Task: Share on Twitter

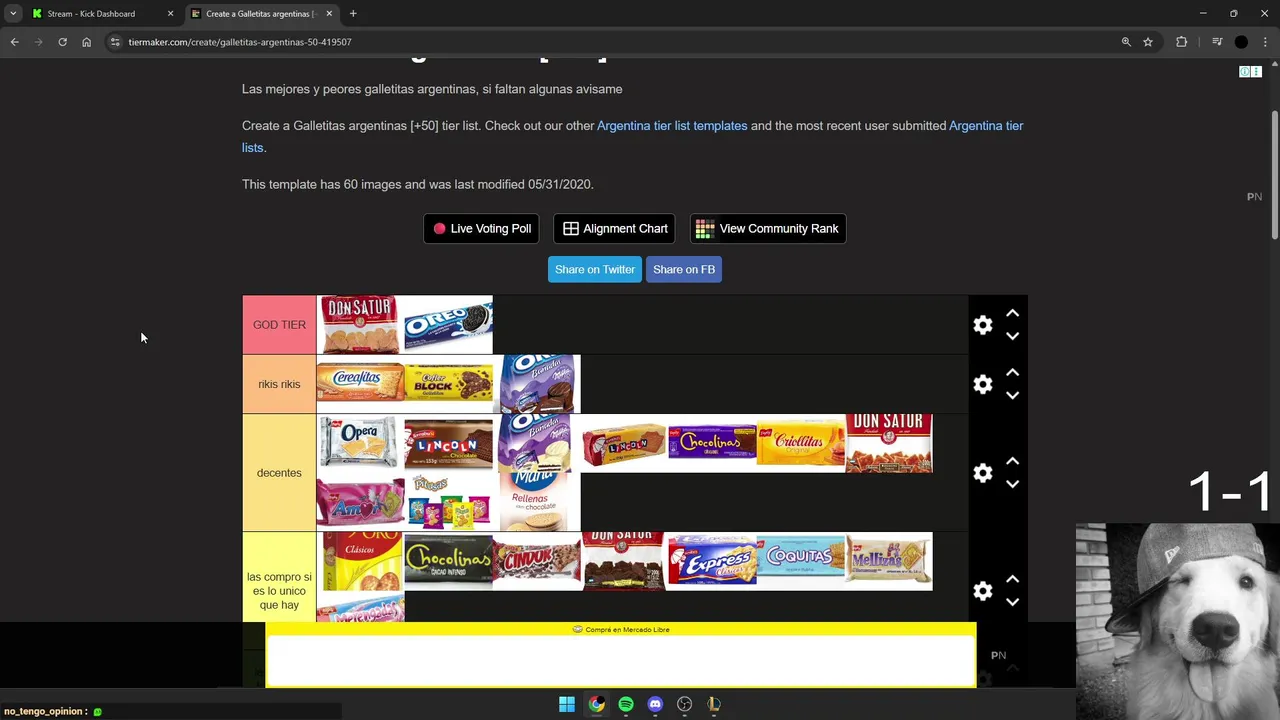Action: click(595, 269)
